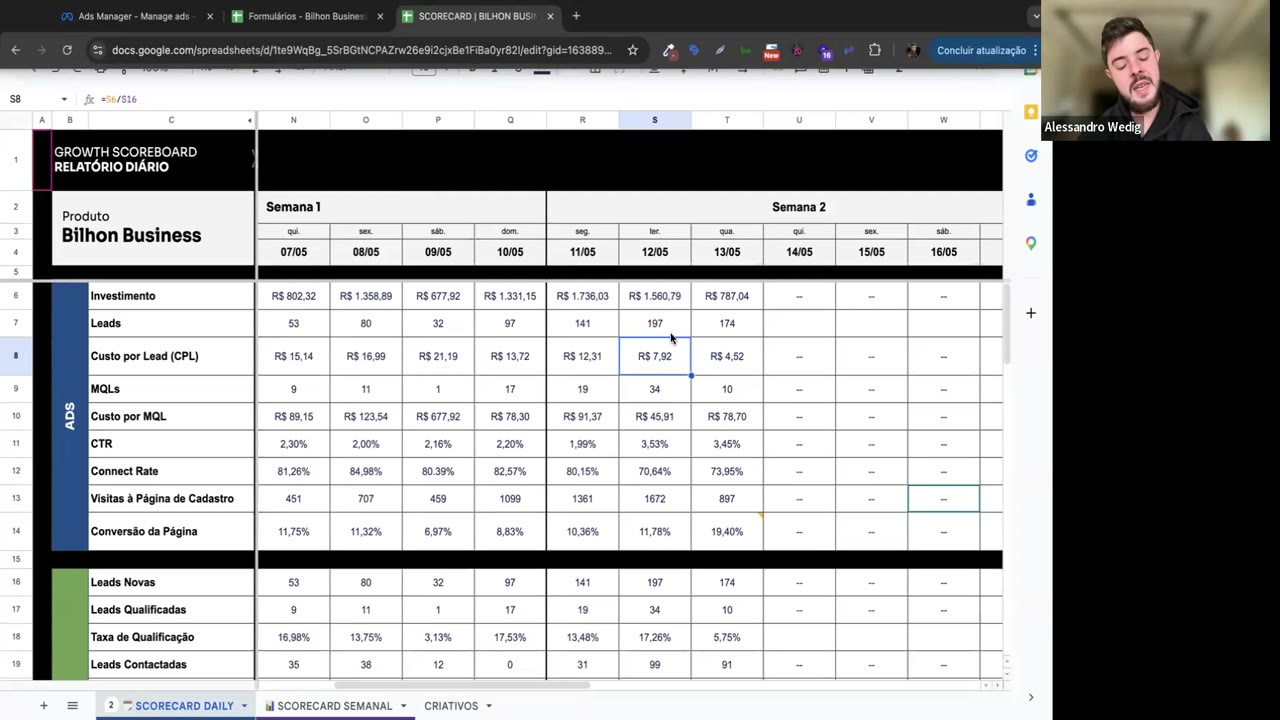Go back using the browser back arrow
This screenshot has height=720, width=1280.
(x=16, y=50)
